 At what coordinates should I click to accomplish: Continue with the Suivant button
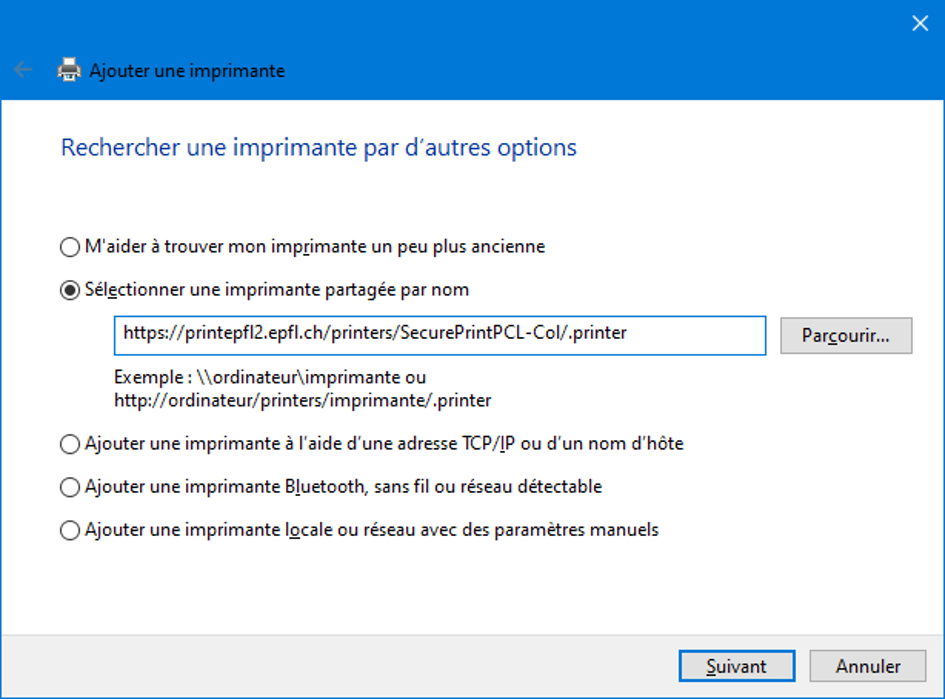[736, 666]
